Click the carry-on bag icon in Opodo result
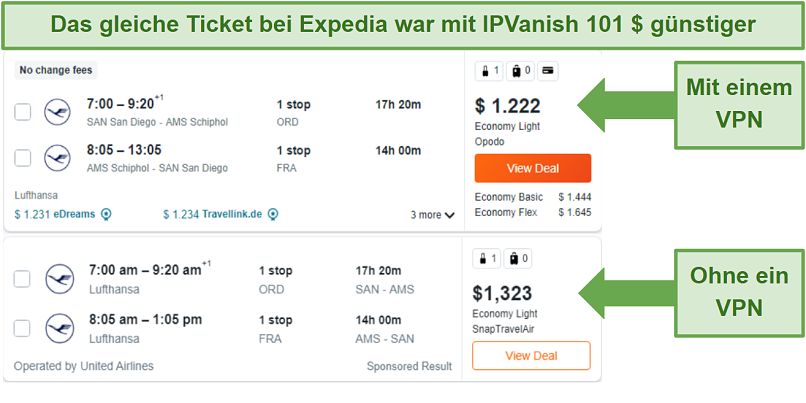The width and height of the screenshot is (806, 403). 489,71
